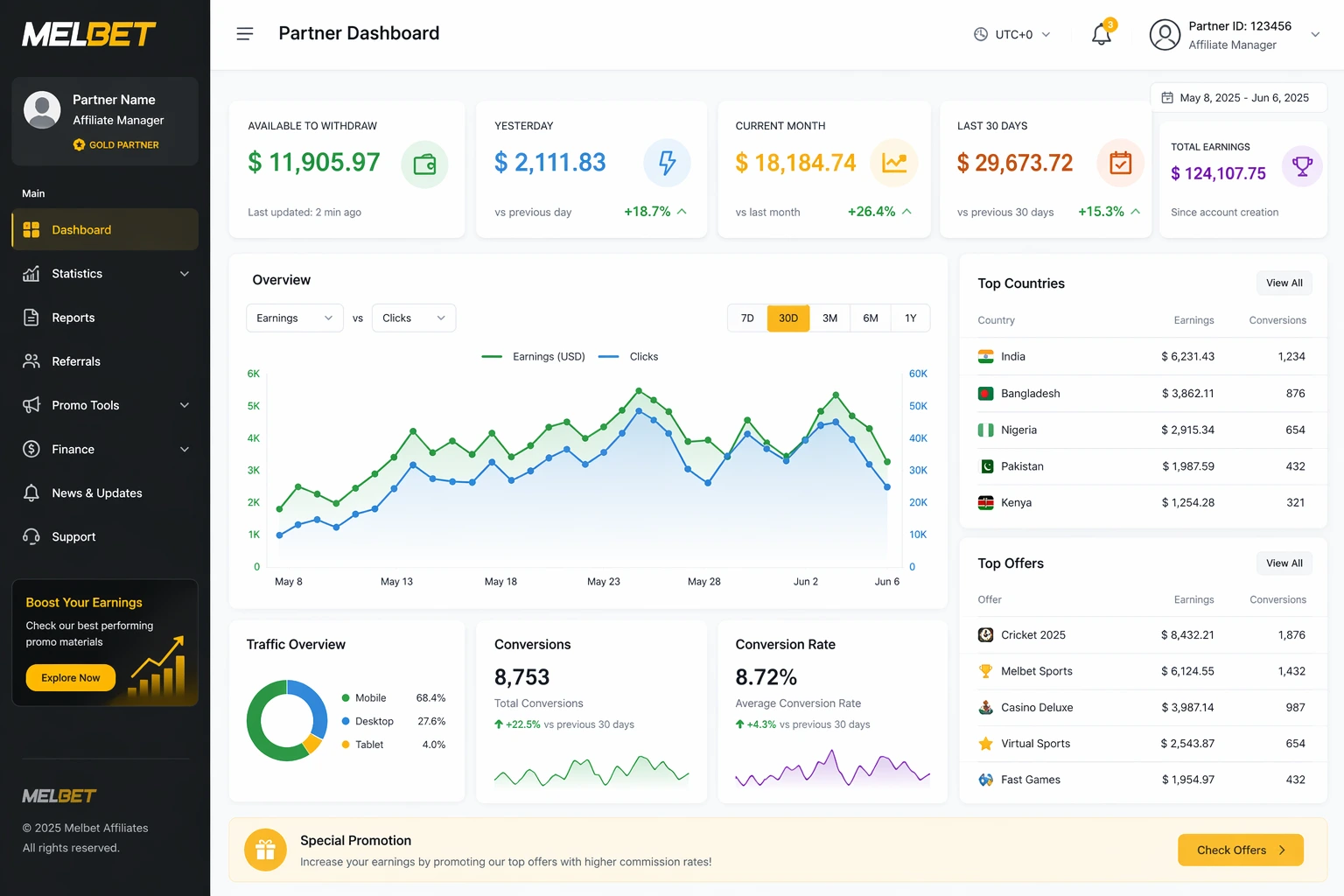Open the hamburger menu icon
The width and height of the screenshot is (1344, 896).
click(245, 34)
